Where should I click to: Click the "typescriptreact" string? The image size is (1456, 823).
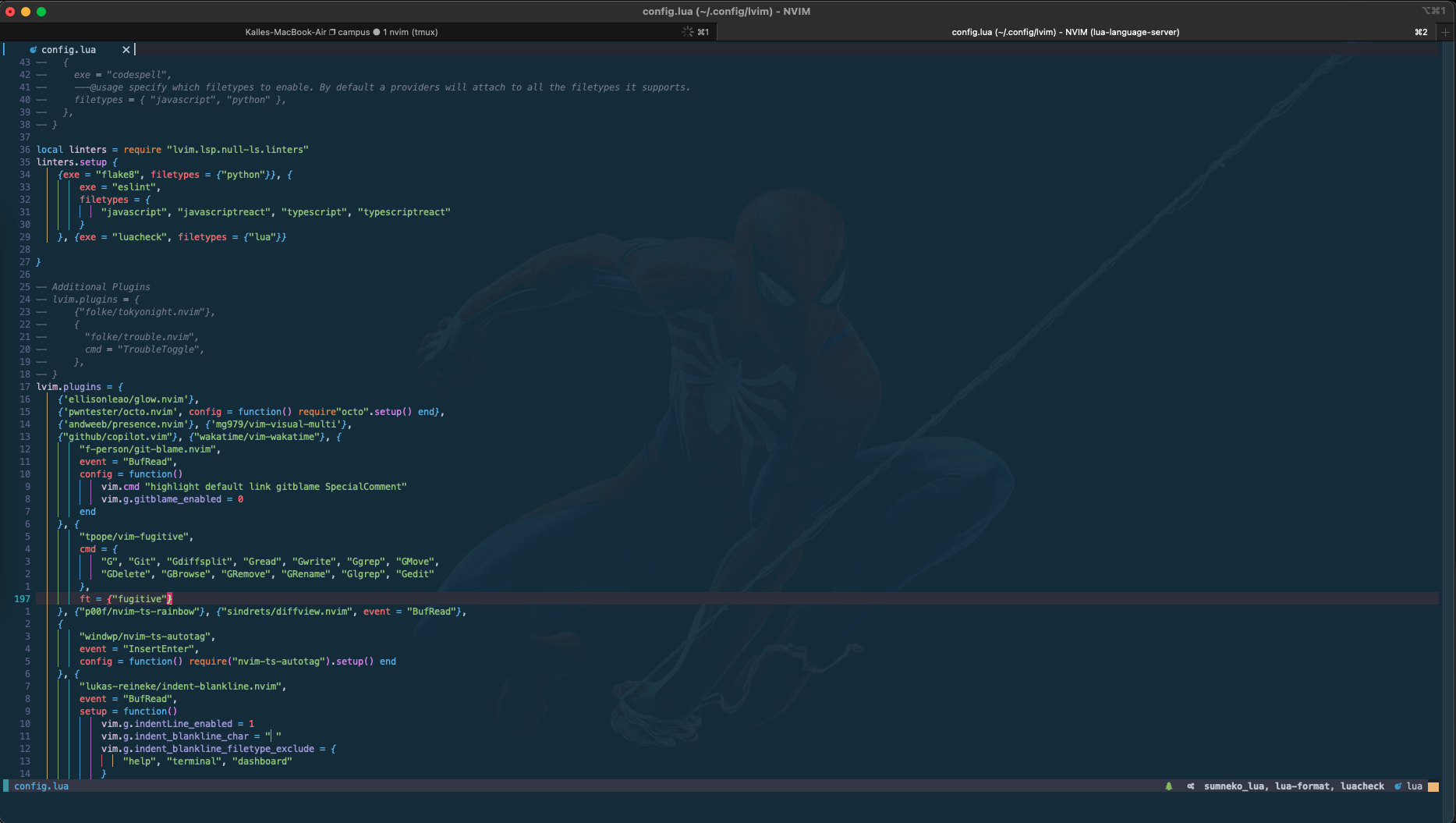coord(404,212)
